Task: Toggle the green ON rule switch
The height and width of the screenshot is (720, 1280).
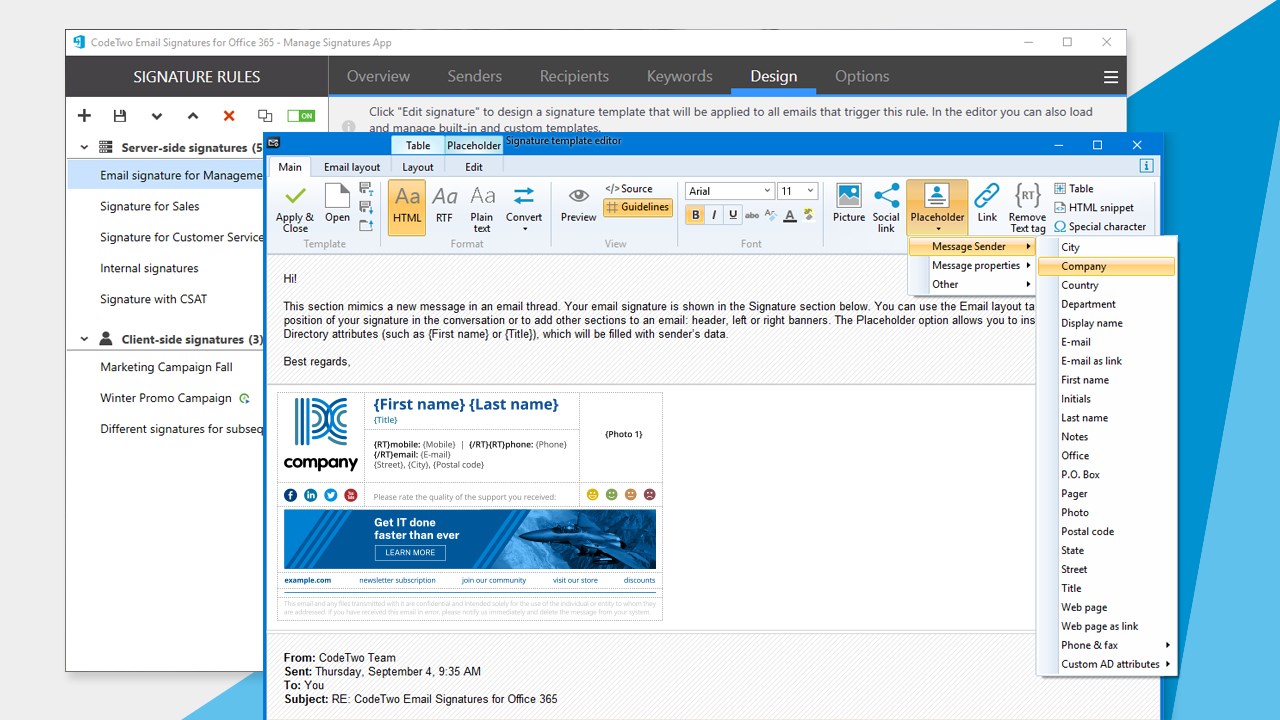Action: coord(301,116)
